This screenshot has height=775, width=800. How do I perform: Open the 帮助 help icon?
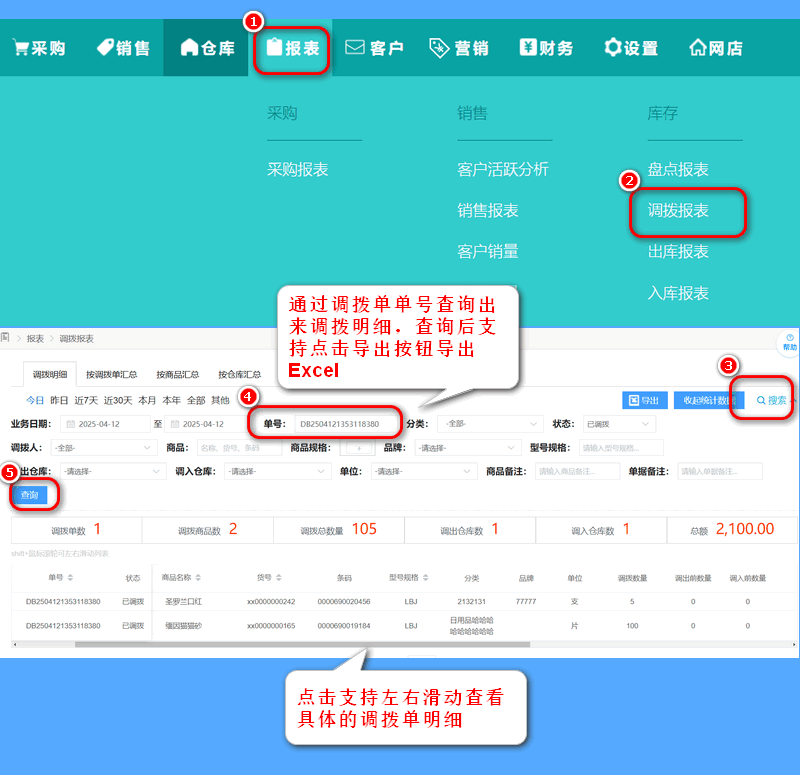pos(789,343)
